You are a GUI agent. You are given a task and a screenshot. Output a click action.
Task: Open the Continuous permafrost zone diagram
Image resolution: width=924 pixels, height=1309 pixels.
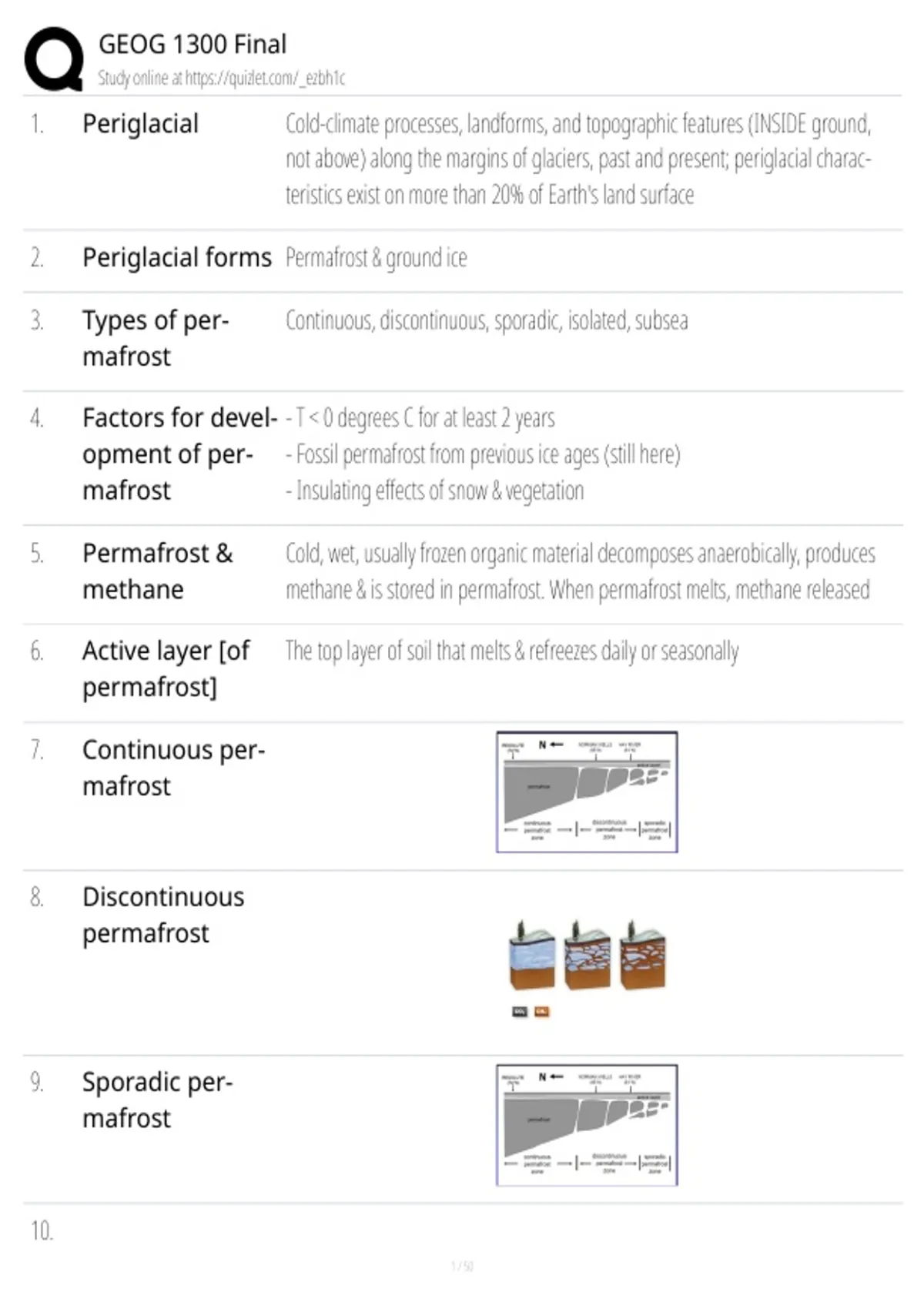pos(587,792)
